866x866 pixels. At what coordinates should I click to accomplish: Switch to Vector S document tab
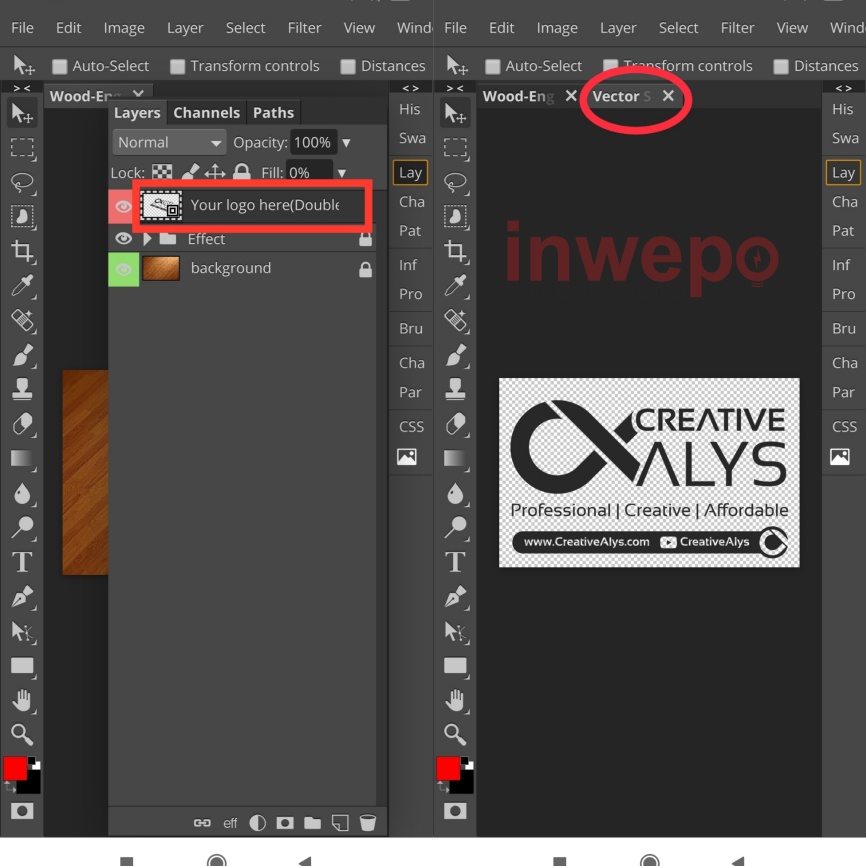(621, 96)
